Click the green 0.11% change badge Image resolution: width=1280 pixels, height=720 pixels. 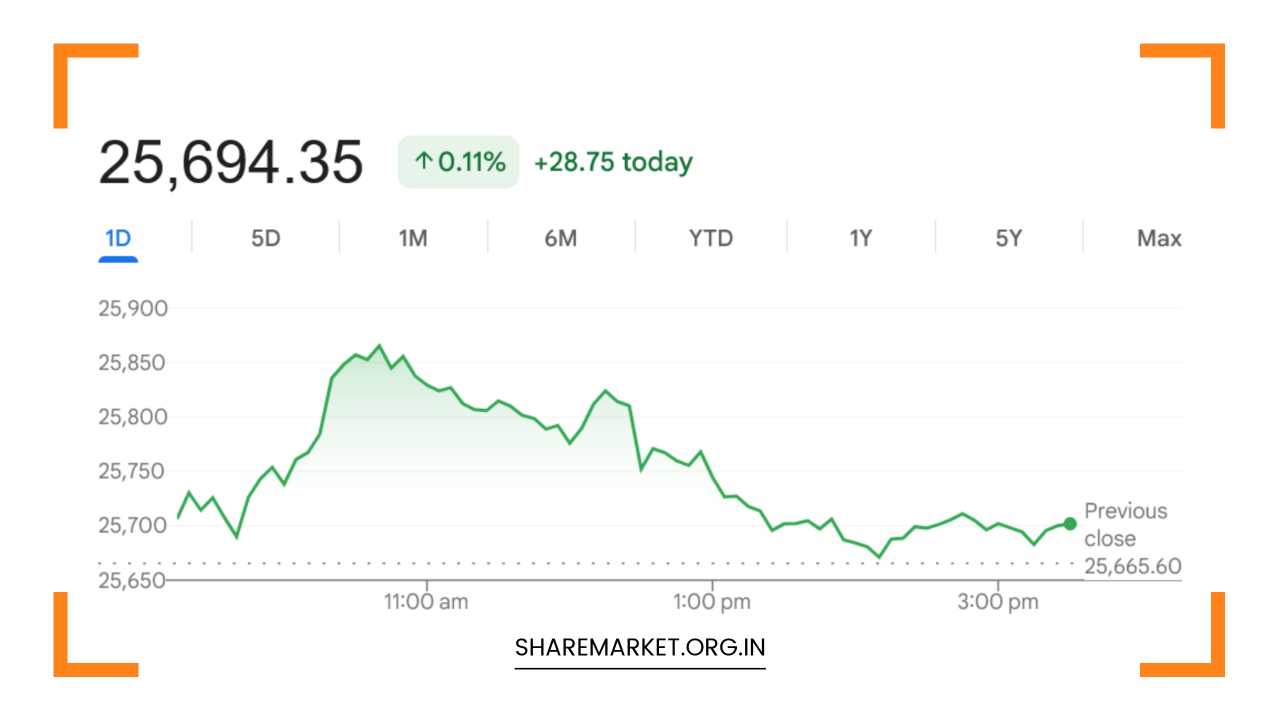click(459, 162)
